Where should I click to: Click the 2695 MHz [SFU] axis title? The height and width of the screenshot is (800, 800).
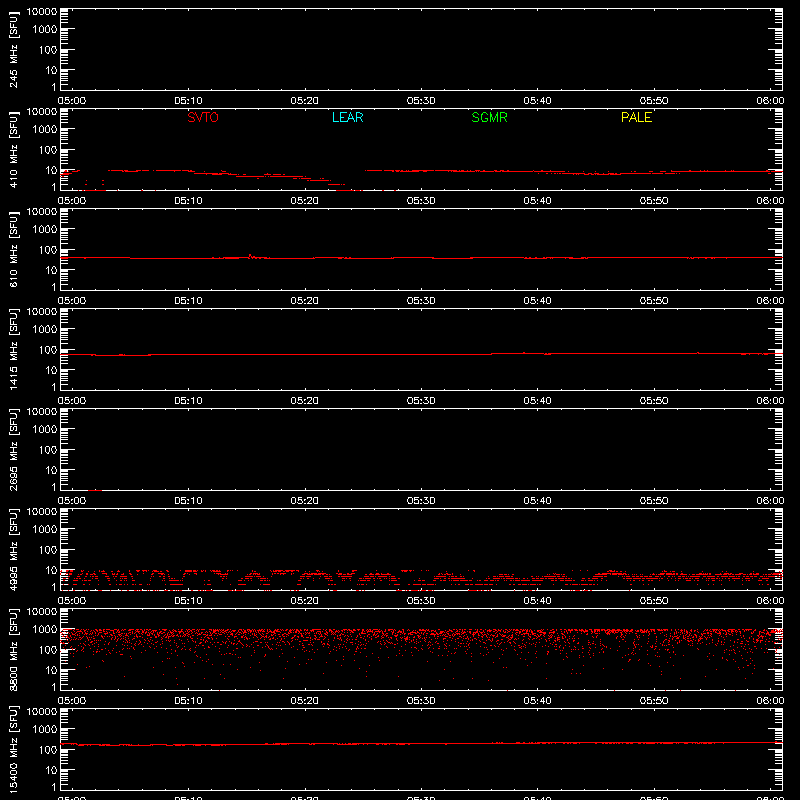tap(13, 449)
